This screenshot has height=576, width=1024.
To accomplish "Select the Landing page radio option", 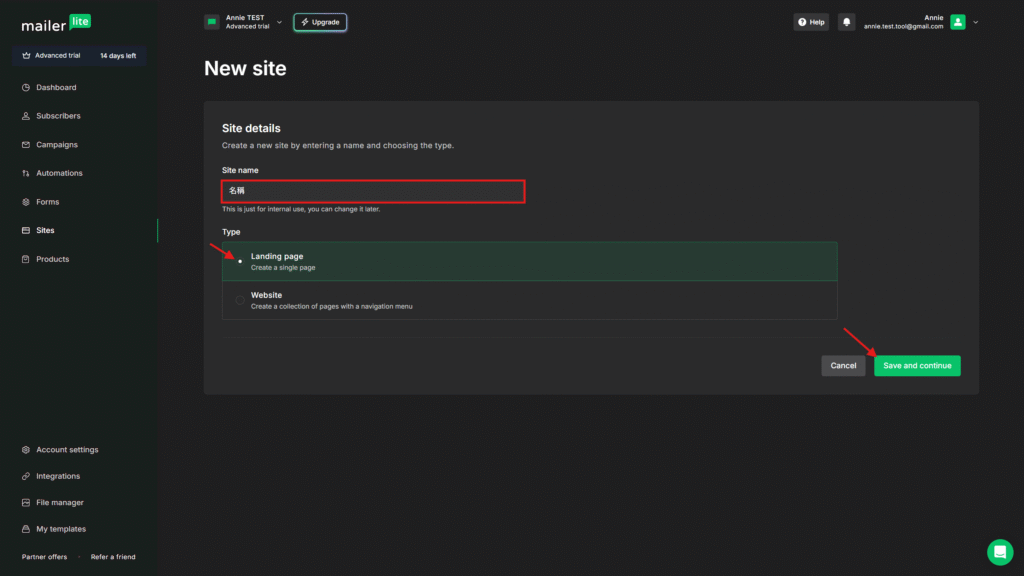I will (x=240, y=261).
